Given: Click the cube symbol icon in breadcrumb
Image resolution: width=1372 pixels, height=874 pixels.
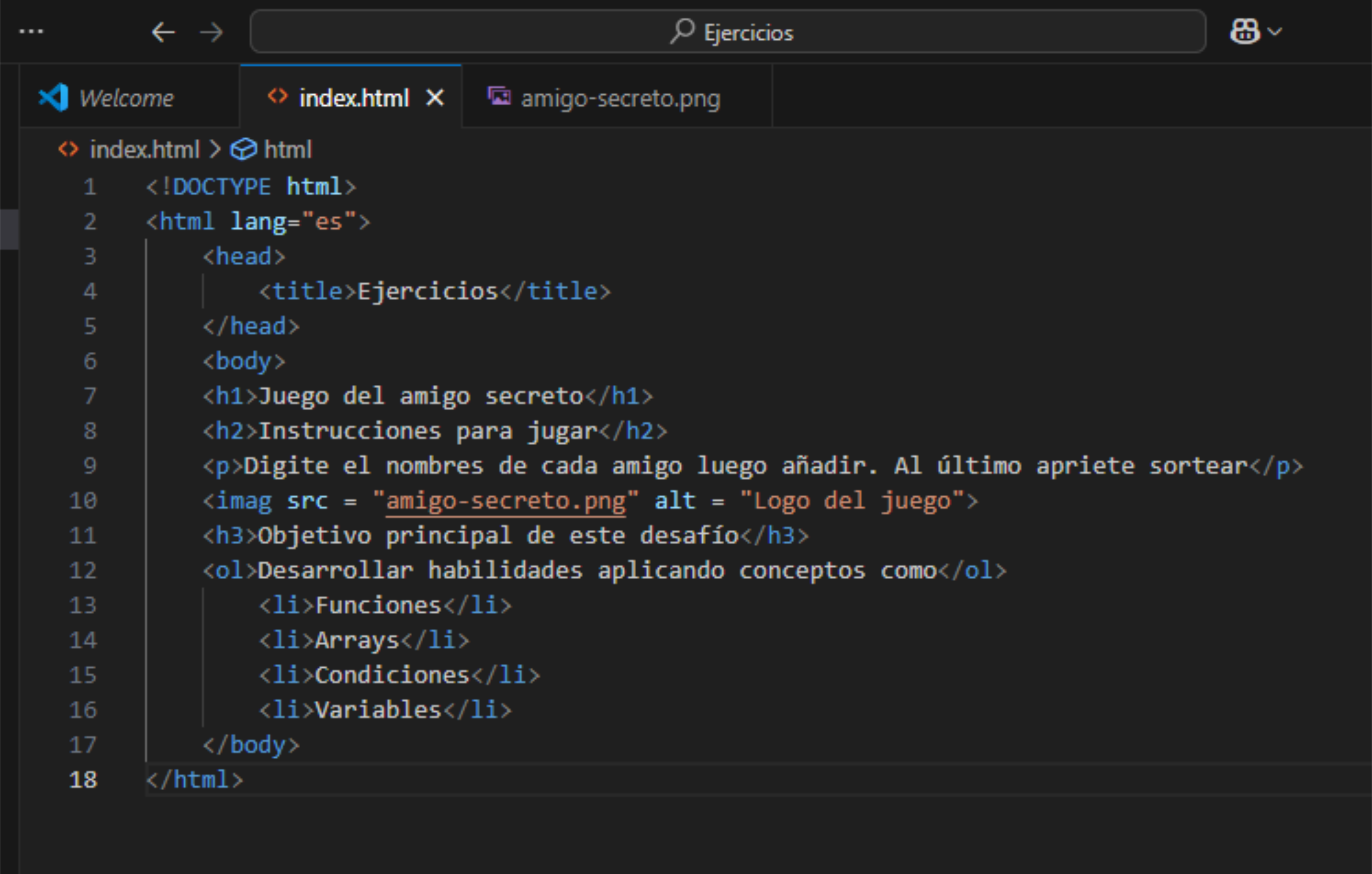Looking at the screenshot, I should 243,150.
